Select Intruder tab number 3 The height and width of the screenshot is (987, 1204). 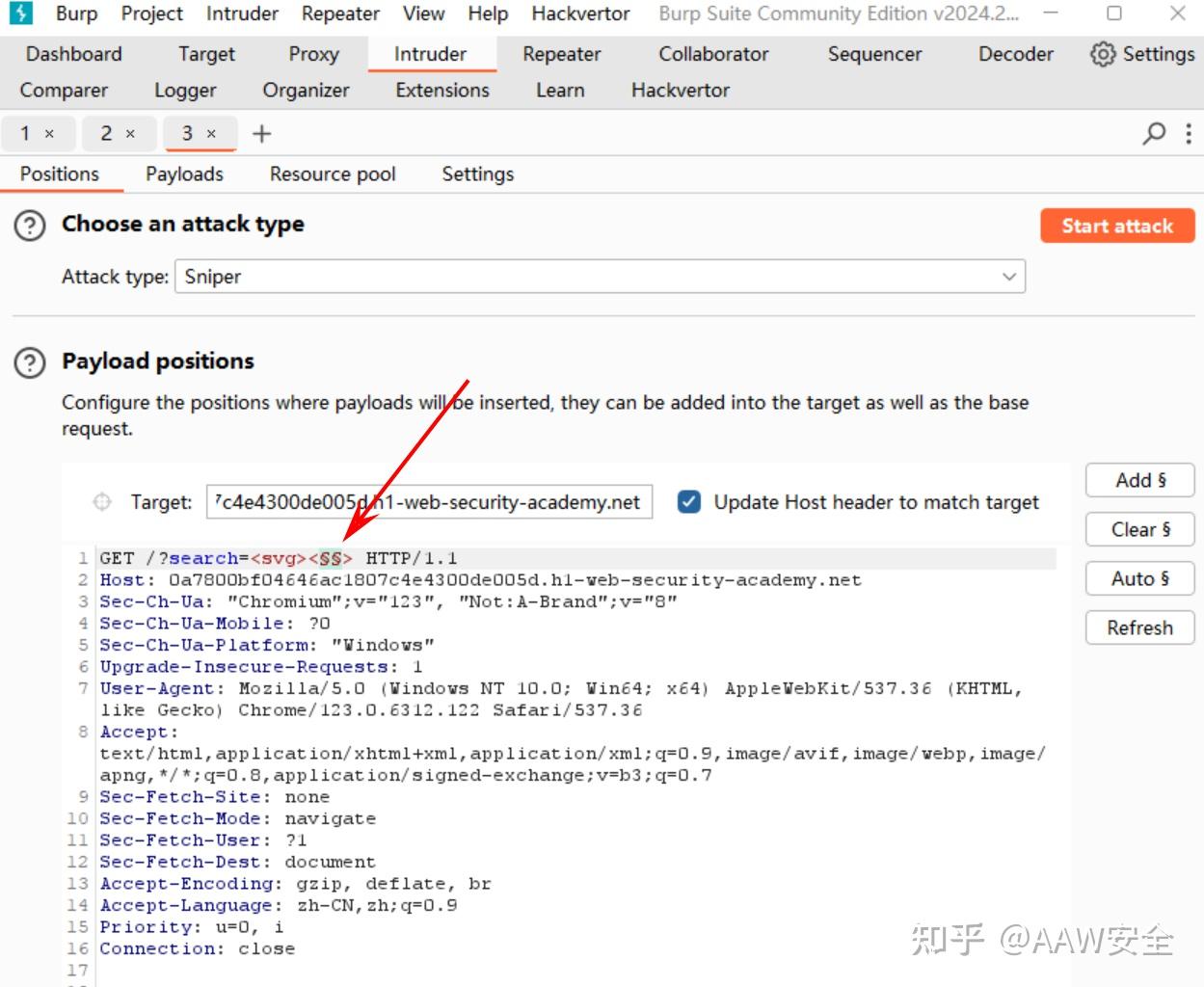pos(187,134)
